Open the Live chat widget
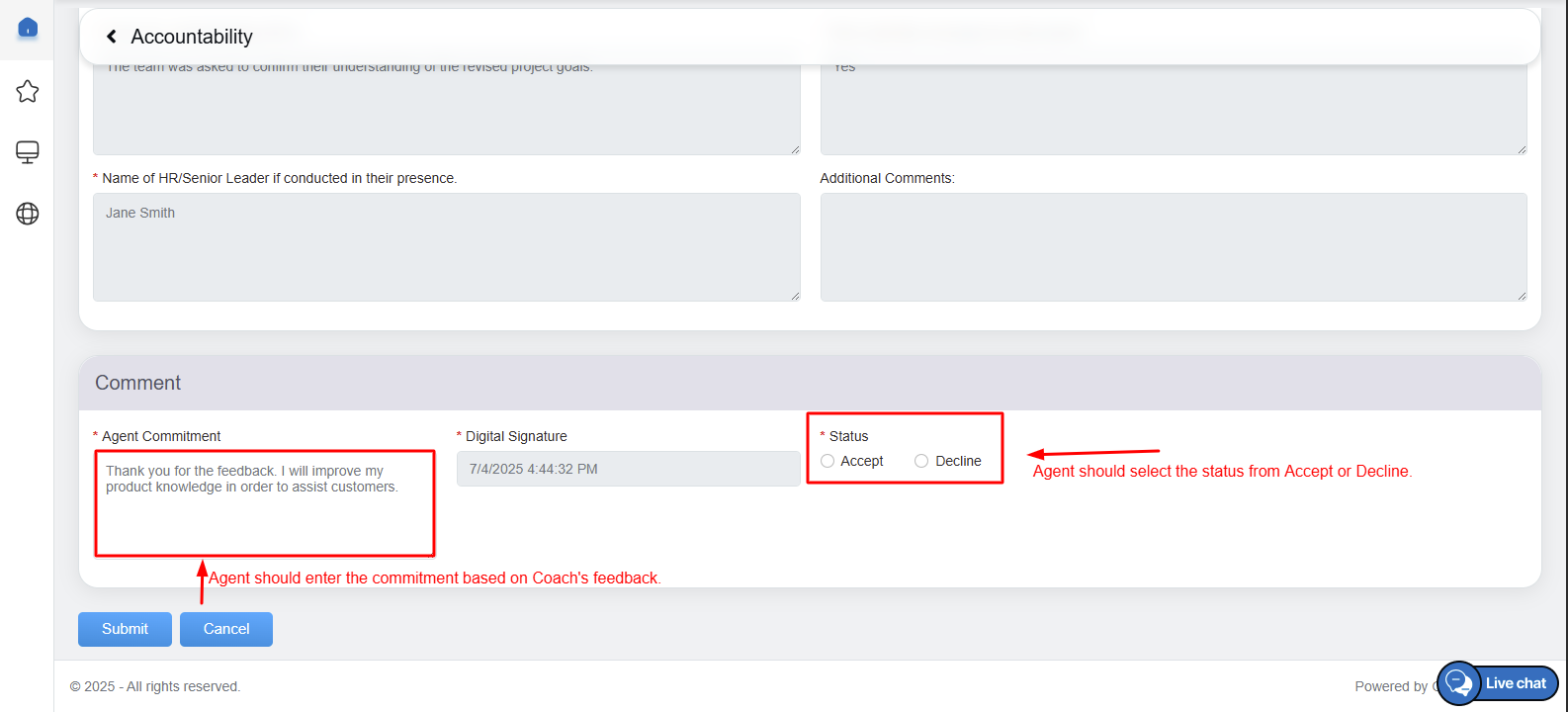1568x712 pixels. click(x=1498, y=683)
